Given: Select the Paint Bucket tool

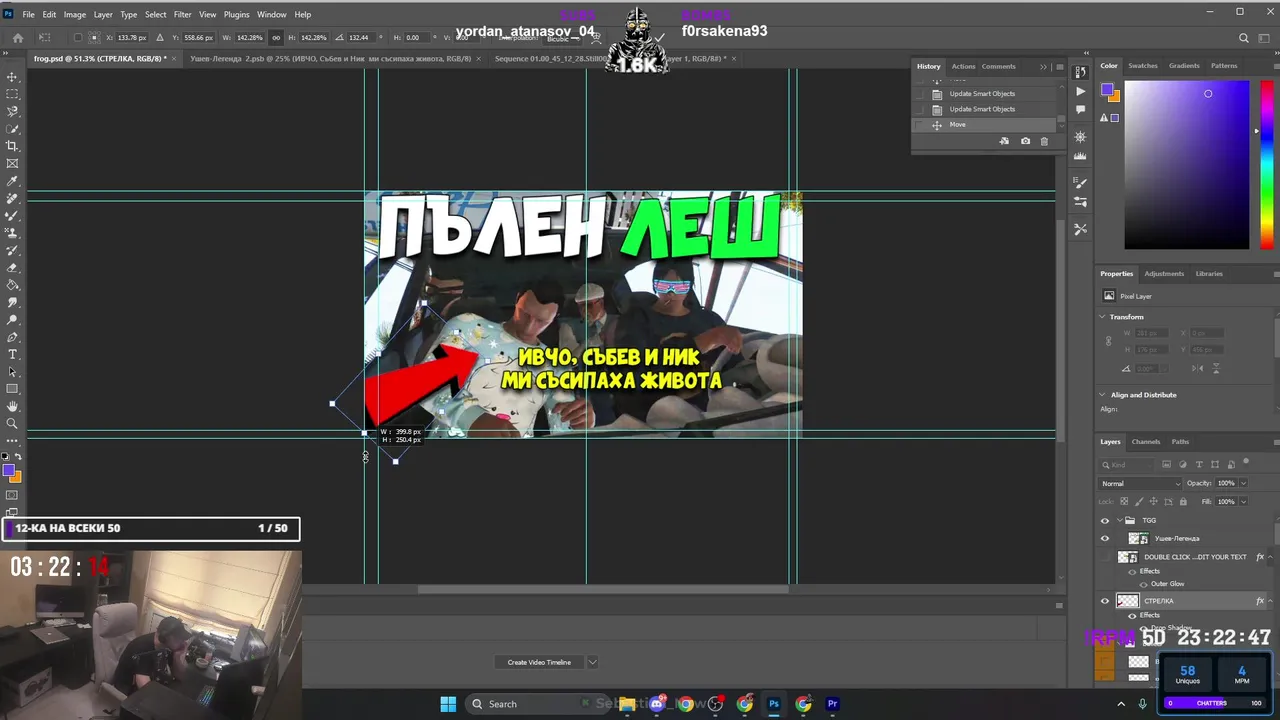Looking at the screenshot, I should [x=12, y=285].
